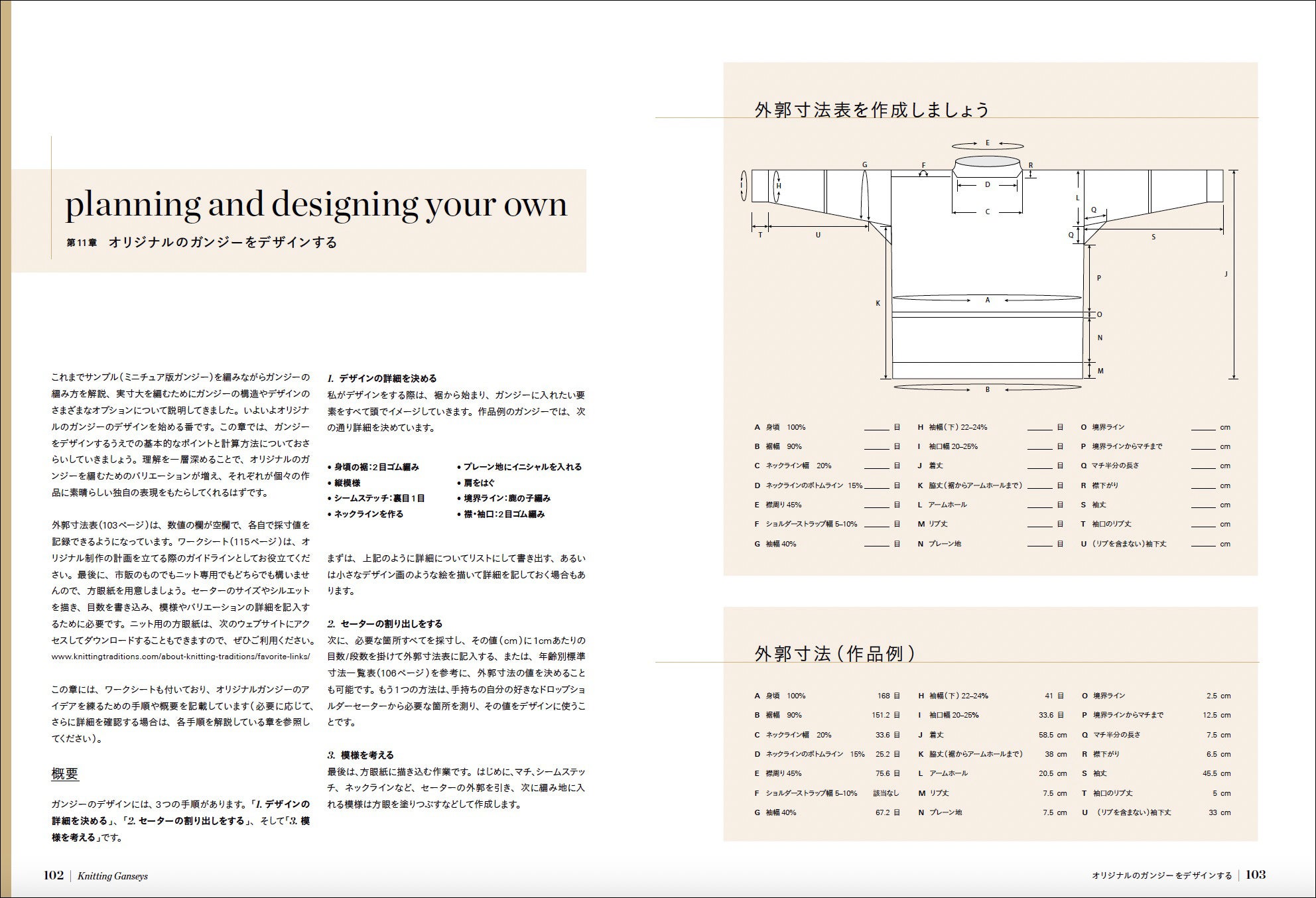Image resolution: width=1316 pixels, height=898 pixels.
Task: Click the S sleeve length label on right sleeve
Action: click(1153, 237)
